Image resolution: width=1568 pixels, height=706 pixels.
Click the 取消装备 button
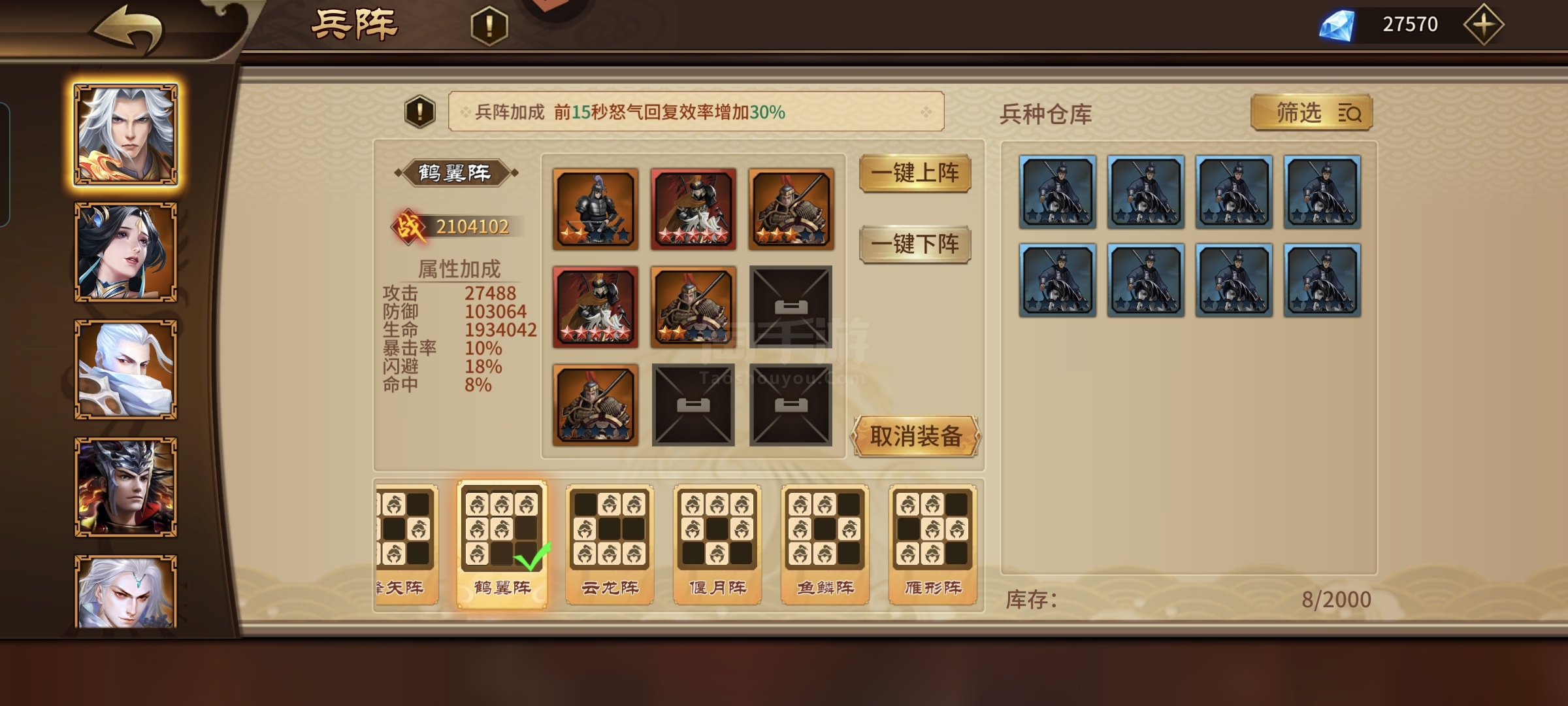pyautogui.click(x=916, y=436)
